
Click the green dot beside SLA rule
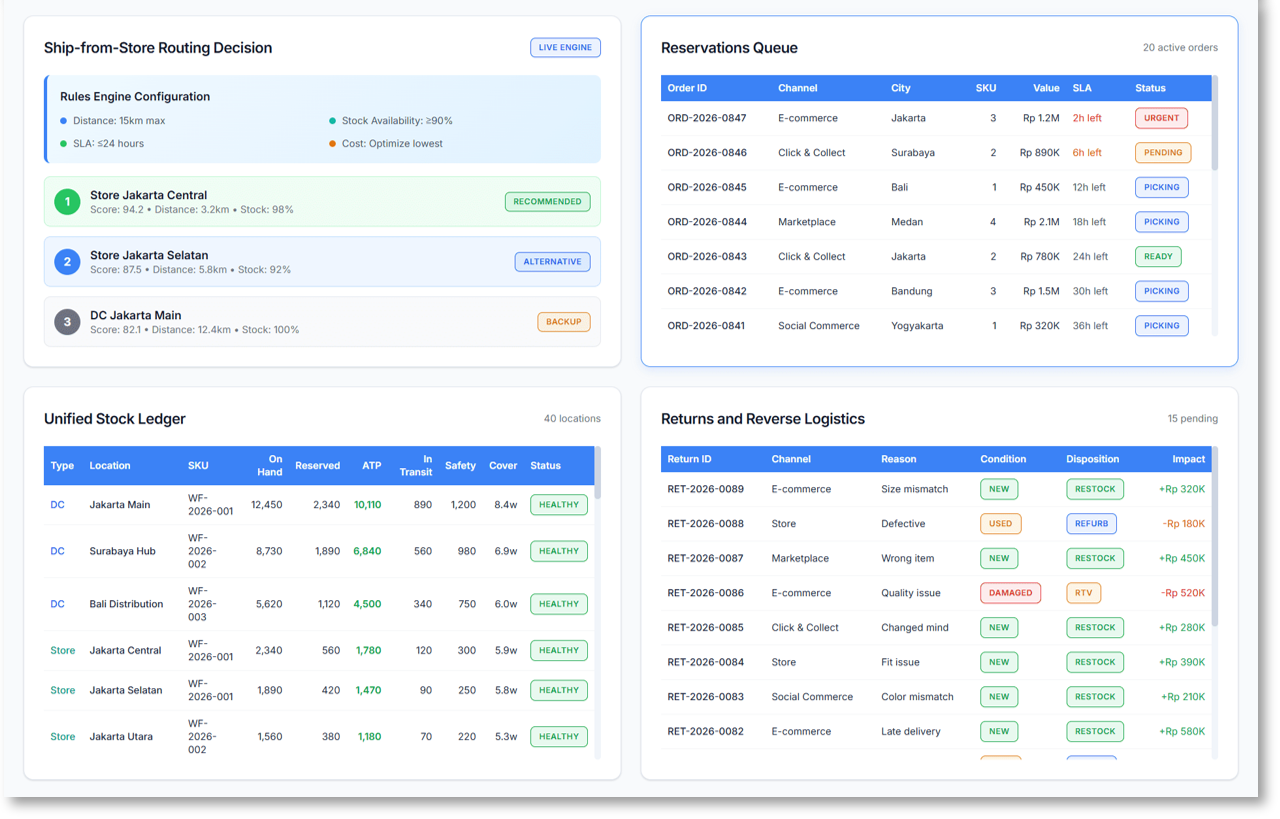(64, 144)
